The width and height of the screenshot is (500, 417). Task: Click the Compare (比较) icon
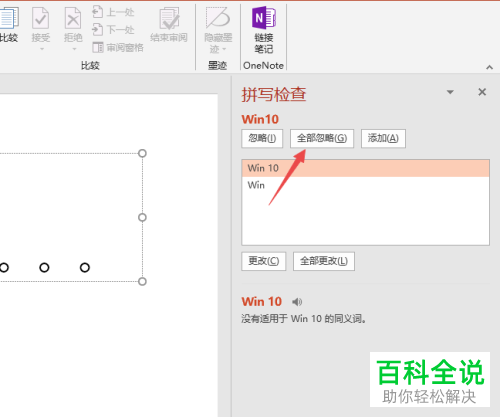[x=9, y=19]
